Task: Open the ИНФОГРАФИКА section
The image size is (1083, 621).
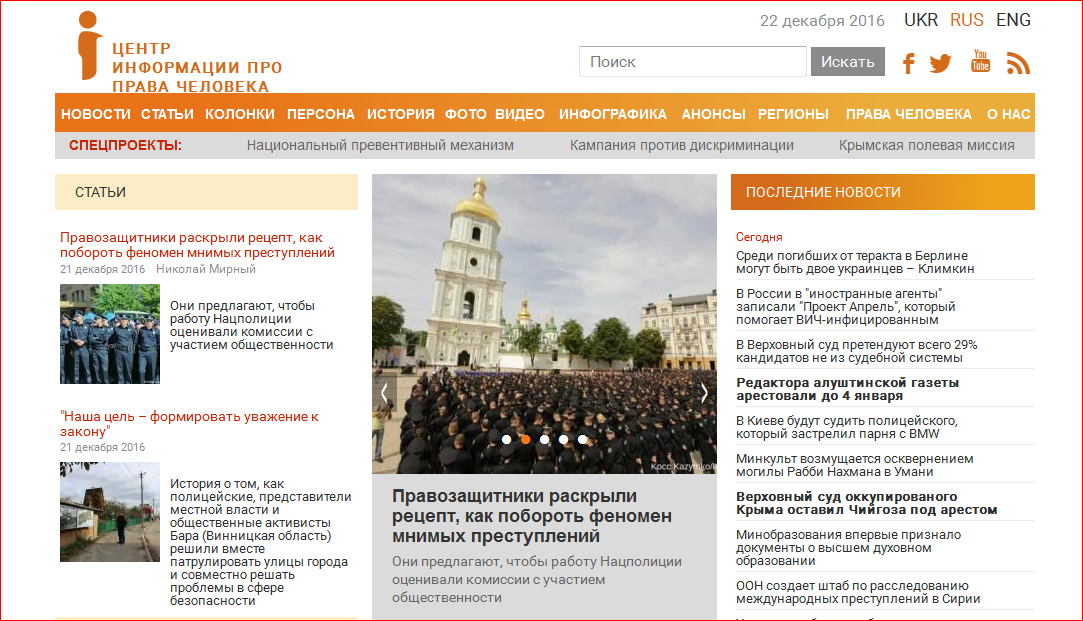Action: (x=615, y=114)
